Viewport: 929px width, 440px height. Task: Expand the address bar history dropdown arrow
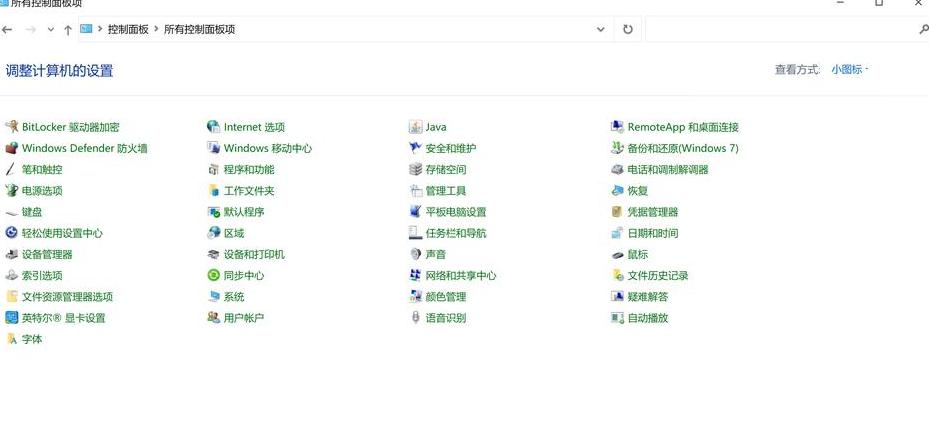pyautogui.click(x=601, y=29)
